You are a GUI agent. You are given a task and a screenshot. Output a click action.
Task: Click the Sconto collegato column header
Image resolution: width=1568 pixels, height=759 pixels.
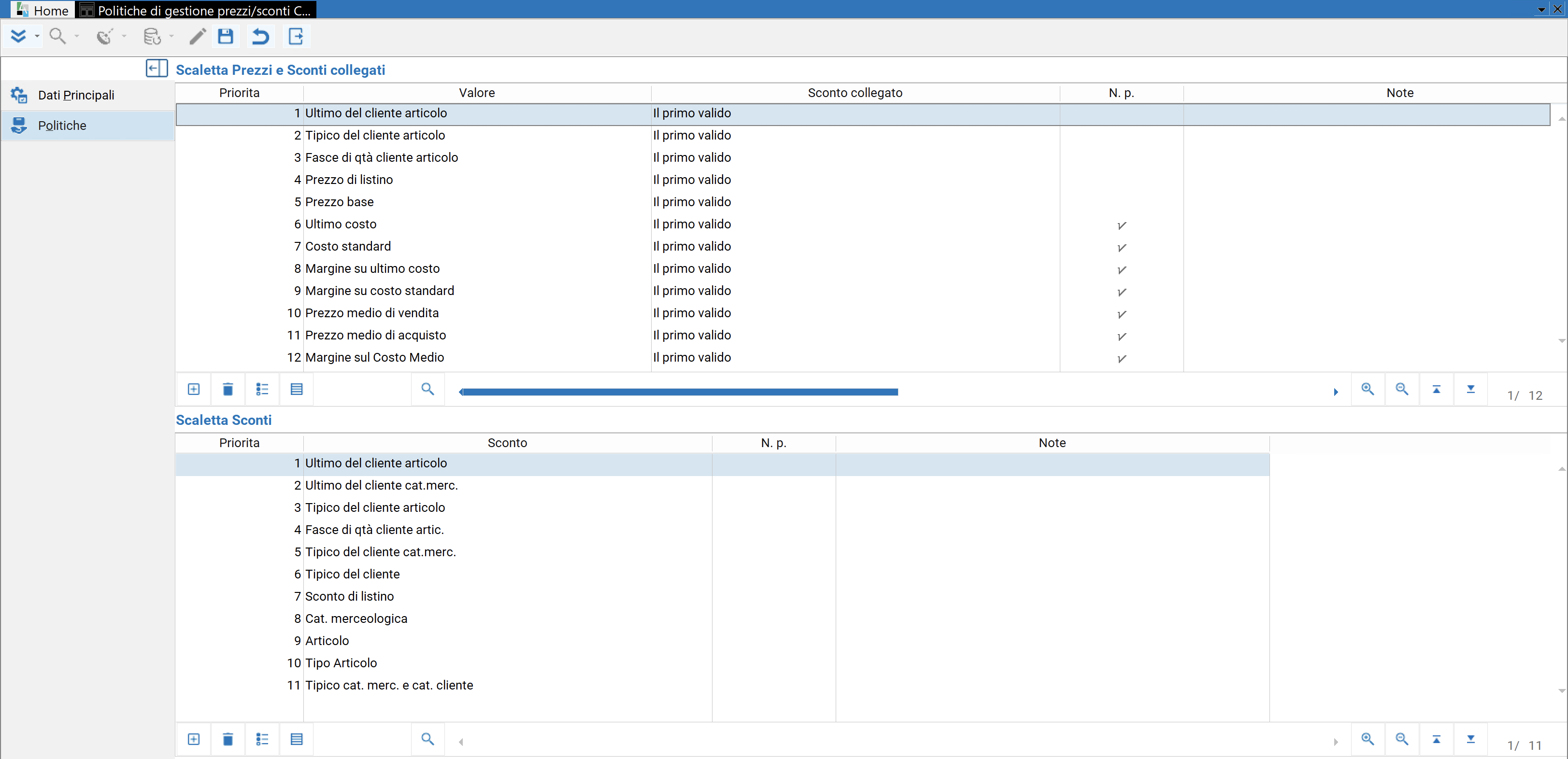point(855,92)
